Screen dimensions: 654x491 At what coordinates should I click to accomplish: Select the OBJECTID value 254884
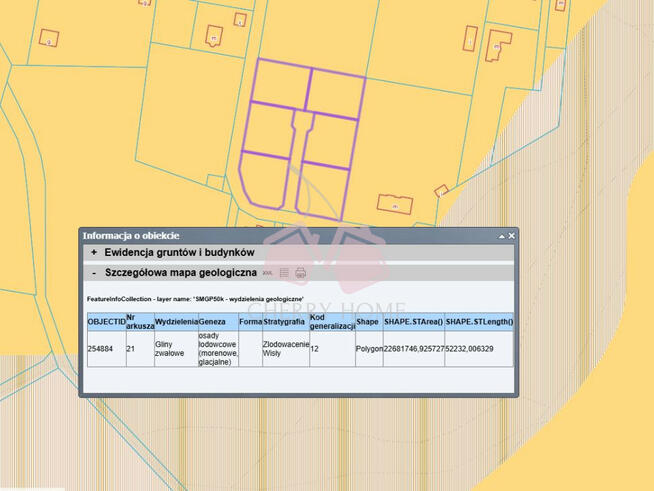pyautogui.click(x=106, y=349)
